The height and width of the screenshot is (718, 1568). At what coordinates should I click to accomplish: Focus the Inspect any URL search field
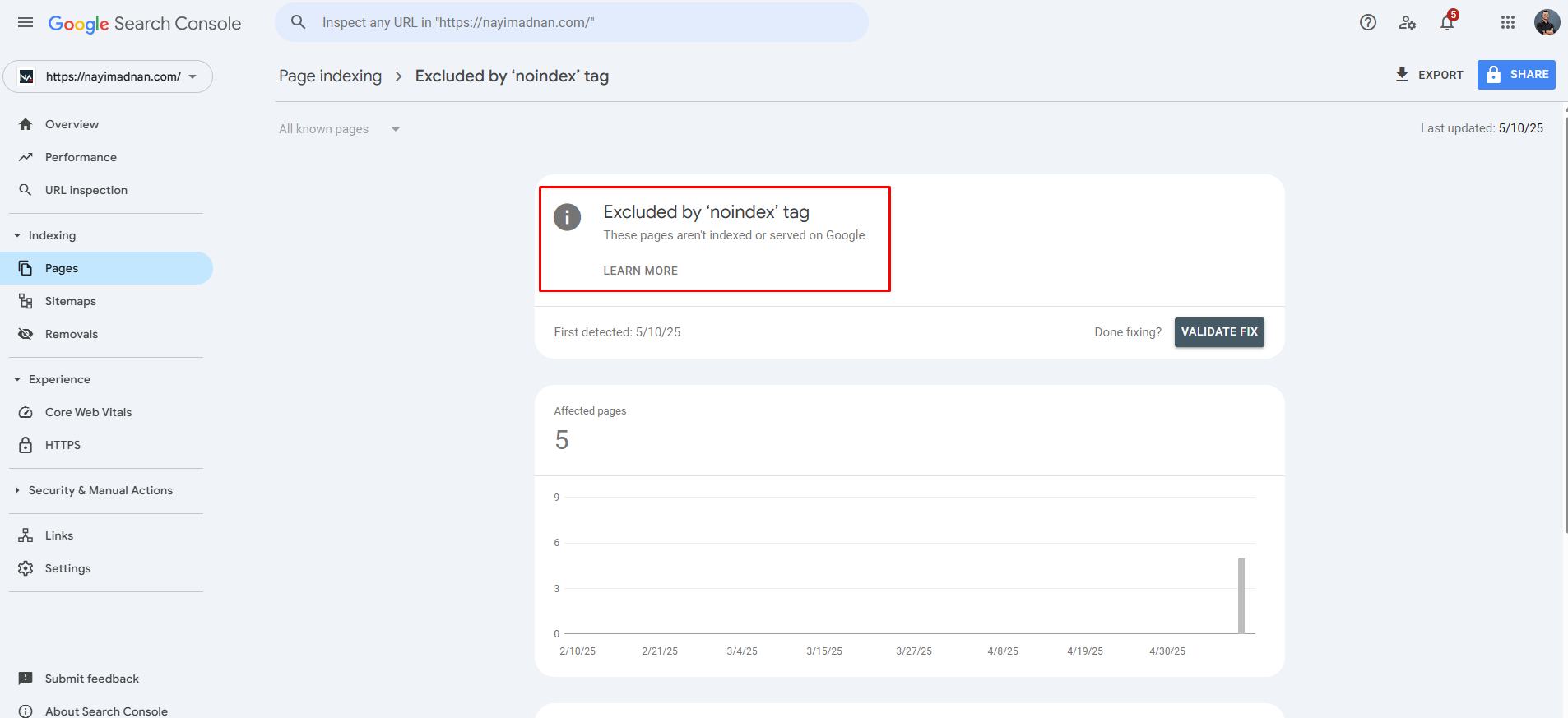572,22
